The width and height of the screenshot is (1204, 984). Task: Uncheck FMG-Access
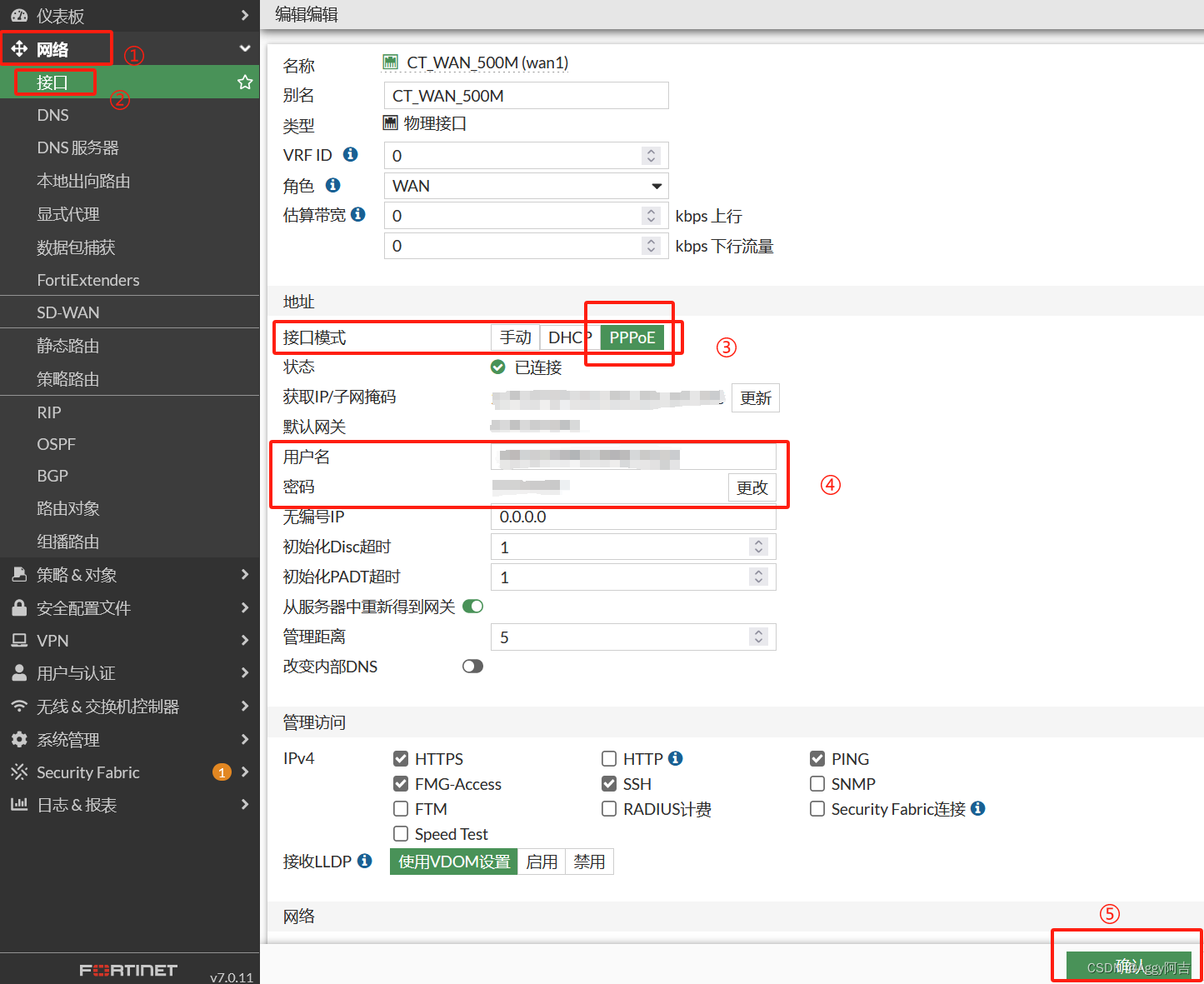pyautogui.click(x=401, y=783)
